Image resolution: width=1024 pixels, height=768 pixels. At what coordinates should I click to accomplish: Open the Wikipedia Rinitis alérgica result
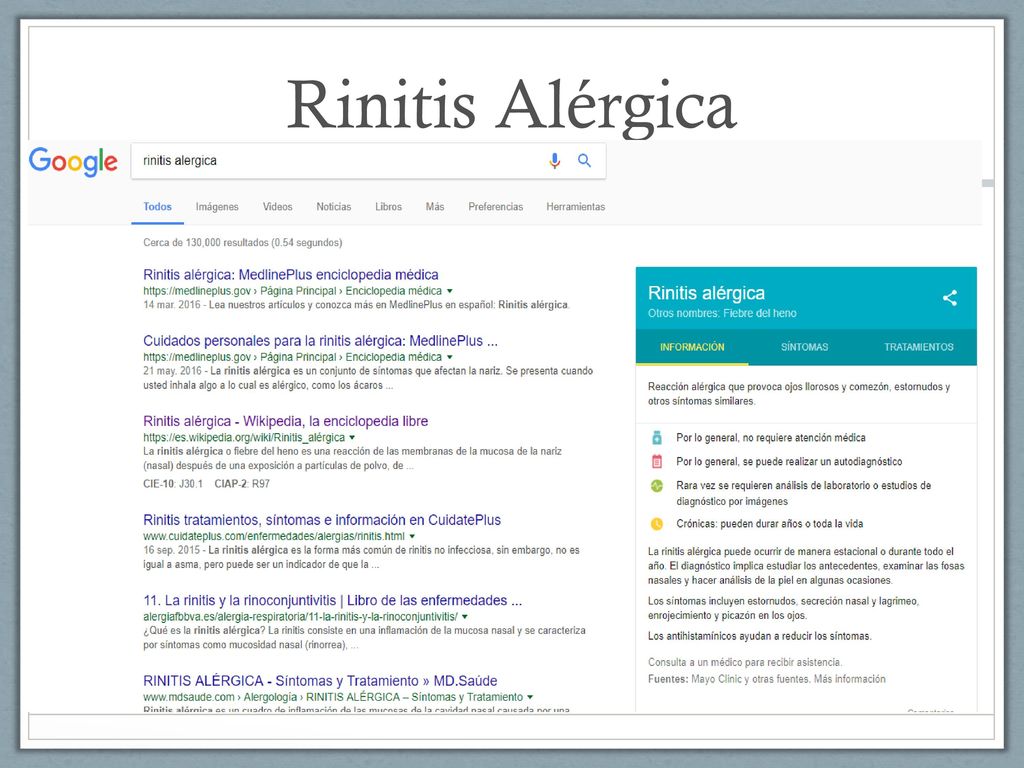[x=285, y=421]
